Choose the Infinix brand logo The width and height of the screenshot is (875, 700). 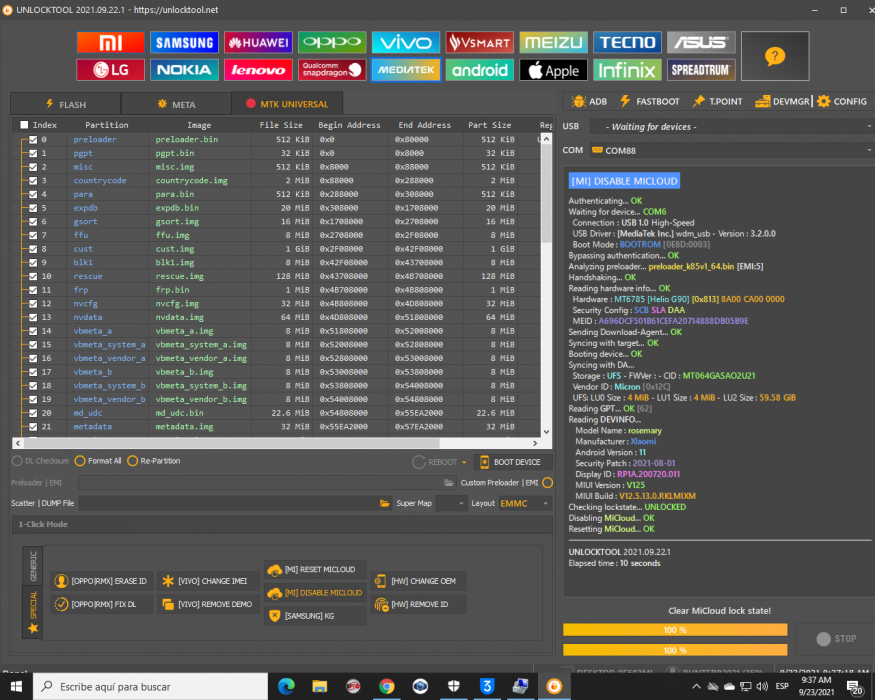coord(627,70)
